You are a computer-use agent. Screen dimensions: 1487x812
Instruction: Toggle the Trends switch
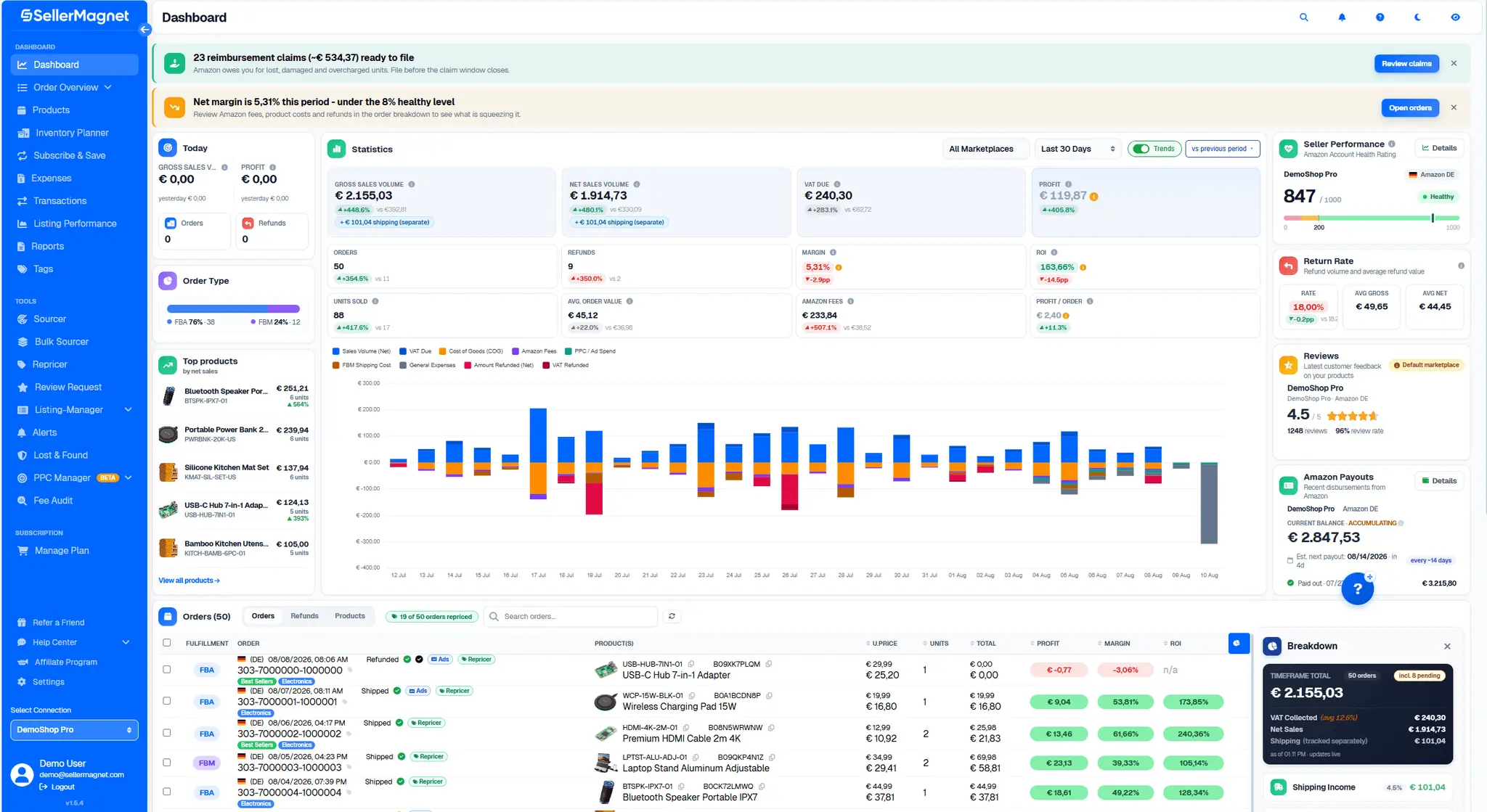click(1141, 149)
